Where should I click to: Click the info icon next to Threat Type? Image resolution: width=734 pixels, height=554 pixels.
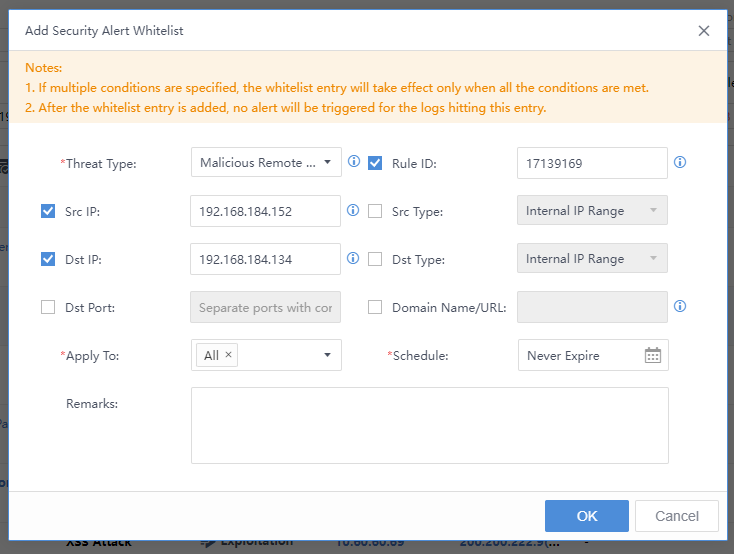pyautogui.click(x=353, y=162)
